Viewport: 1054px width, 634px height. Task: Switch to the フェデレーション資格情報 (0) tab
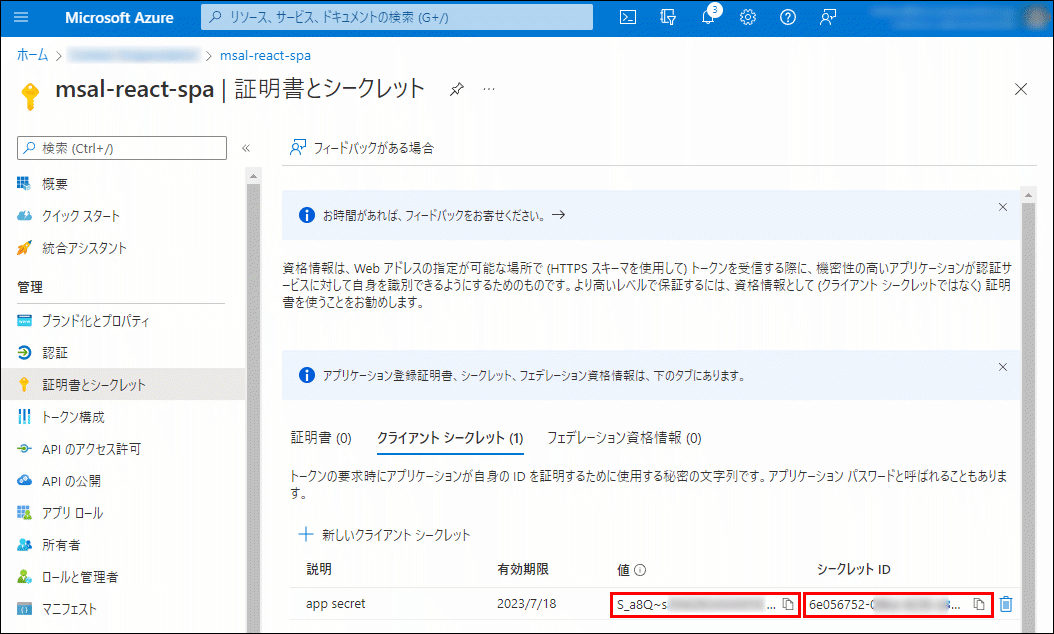[624, 438]
